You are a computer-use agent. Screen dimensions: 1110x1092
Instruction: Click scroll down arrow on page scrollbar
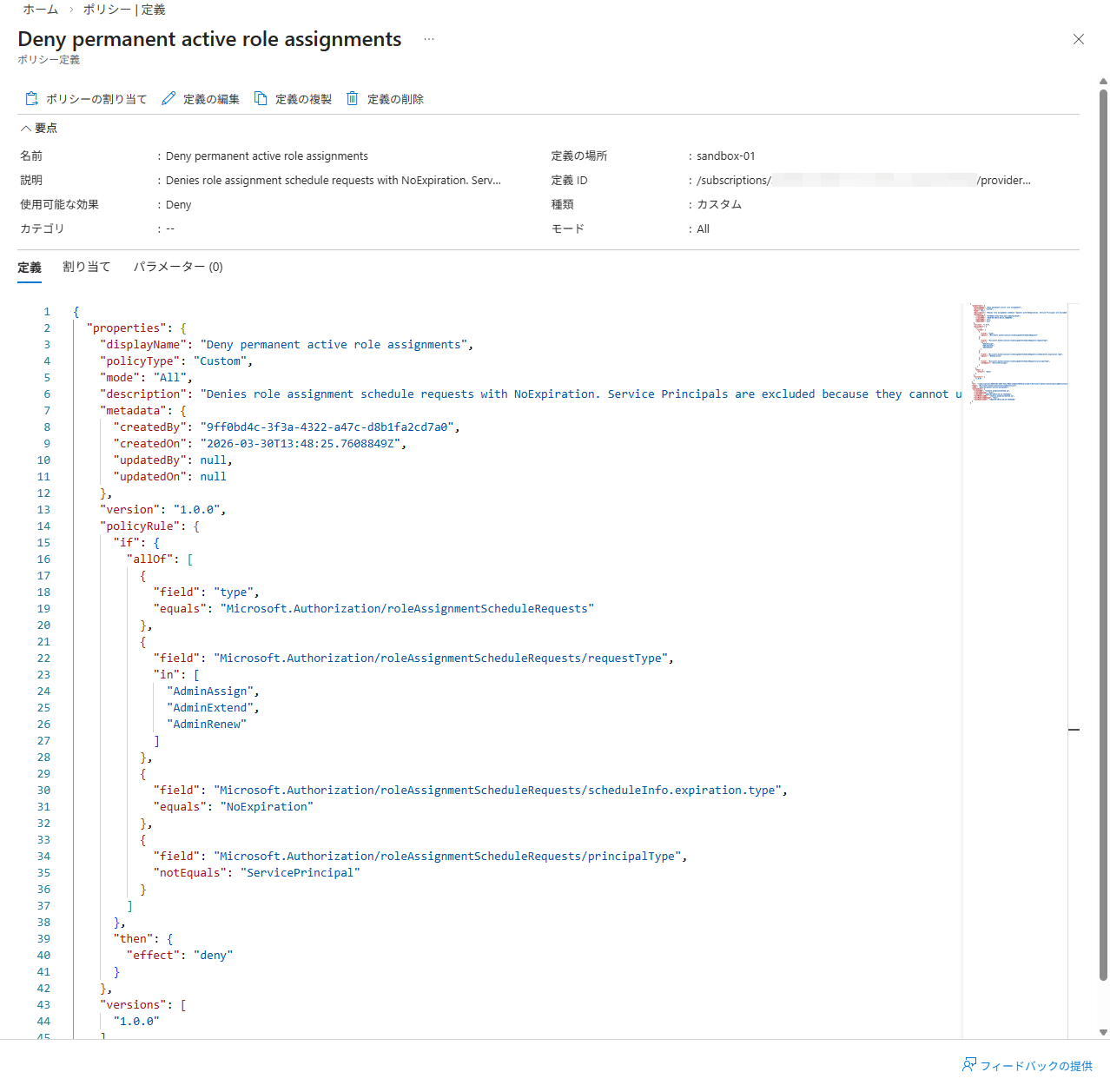(1104, 1033)
